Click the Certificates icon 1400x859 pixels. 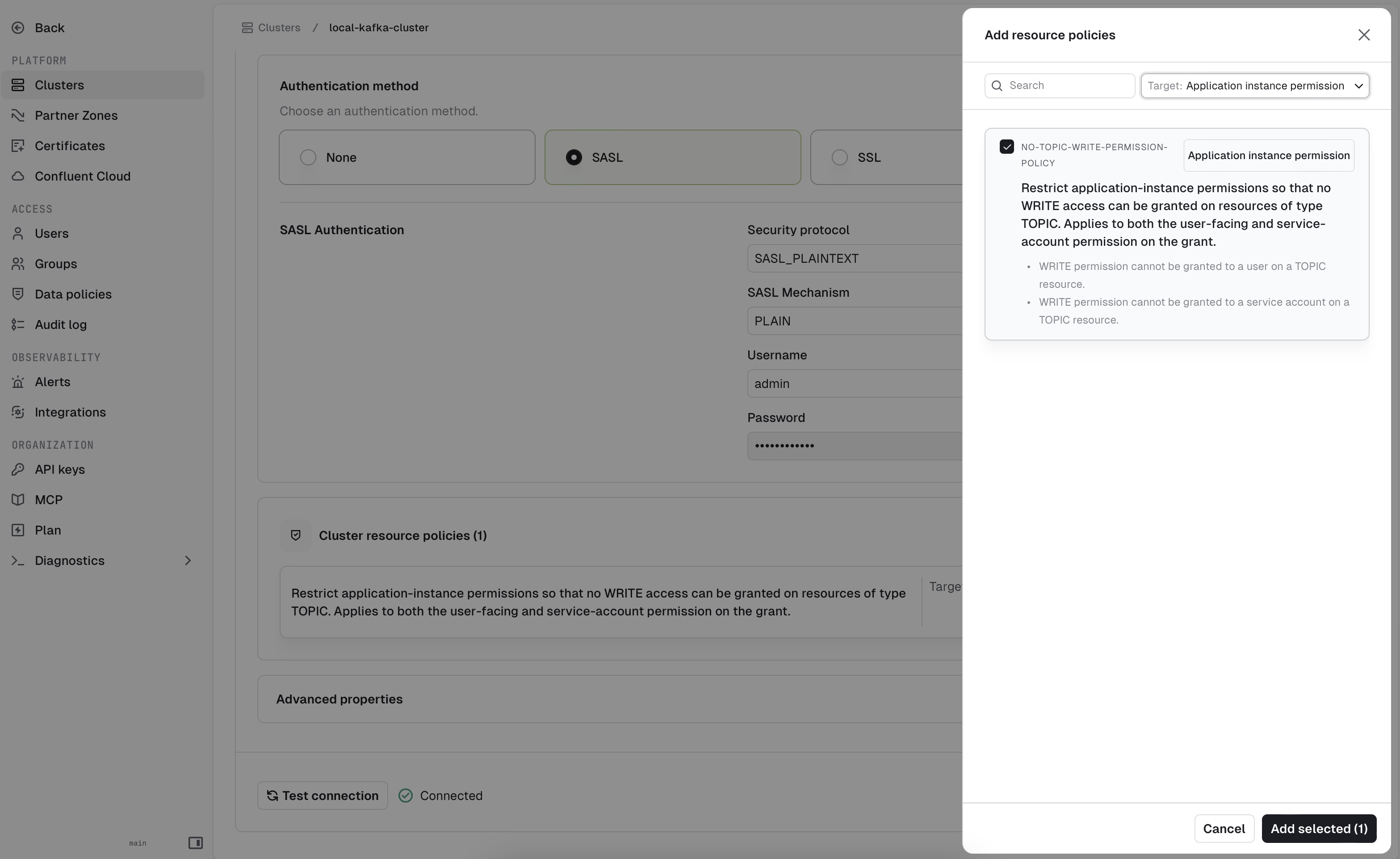coord(18,146)
